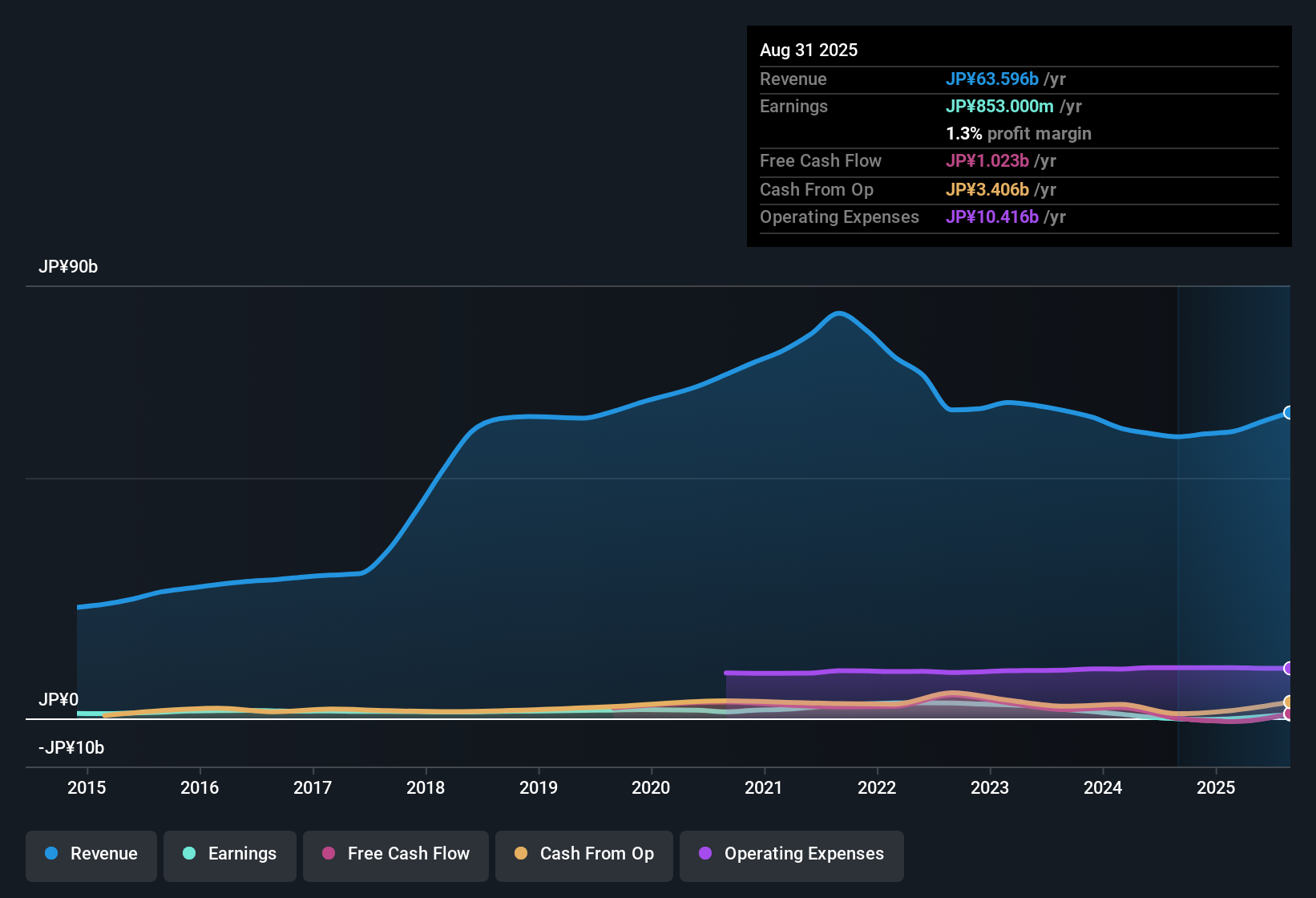Click the revenue peak near 2022
The width and height of the screenshot is (1316, 898).
coord(840,314)
